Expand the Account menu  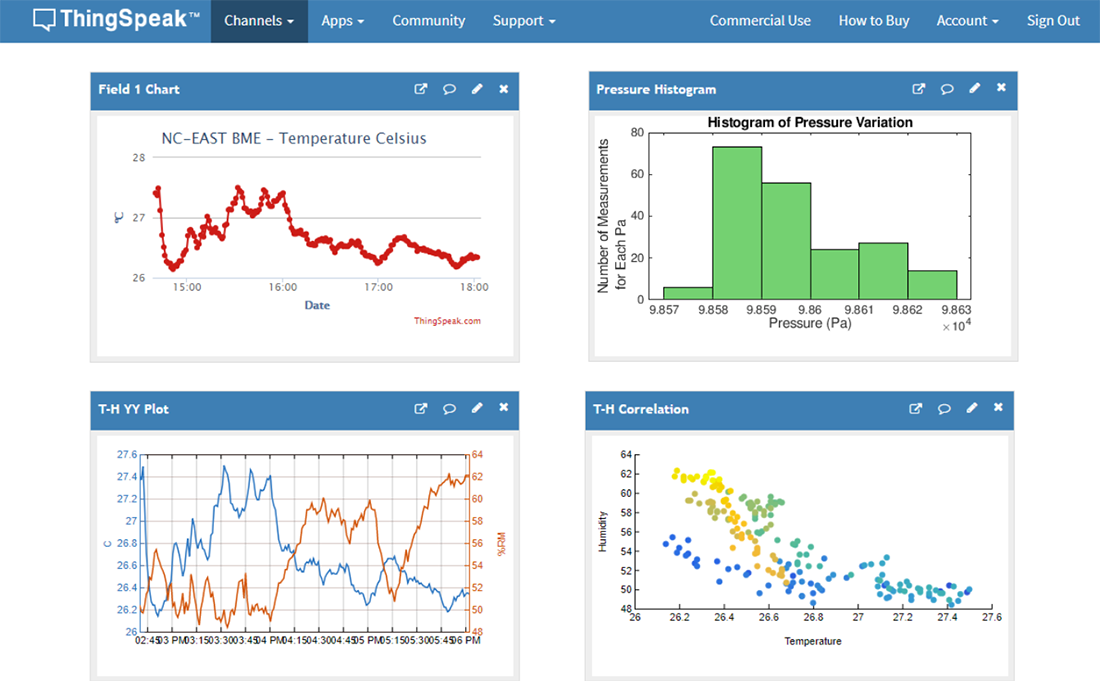pyautogui.click(x=966, y=20)
